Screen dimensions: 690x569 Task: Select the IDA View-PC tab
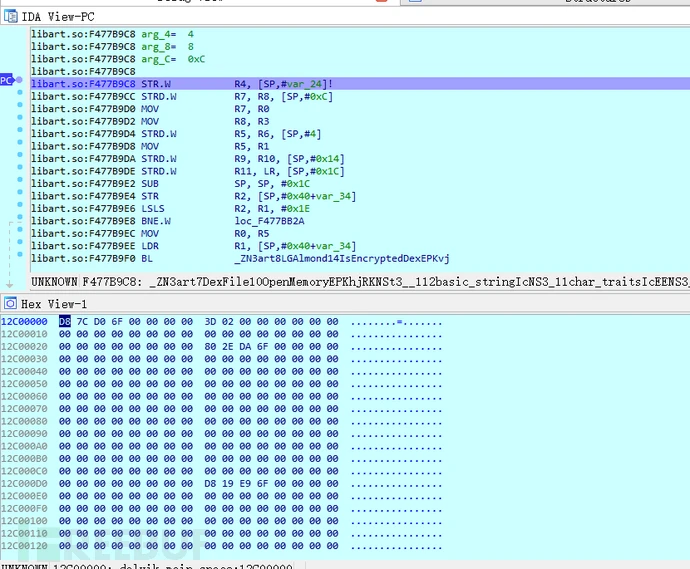[x=58, y=17]
